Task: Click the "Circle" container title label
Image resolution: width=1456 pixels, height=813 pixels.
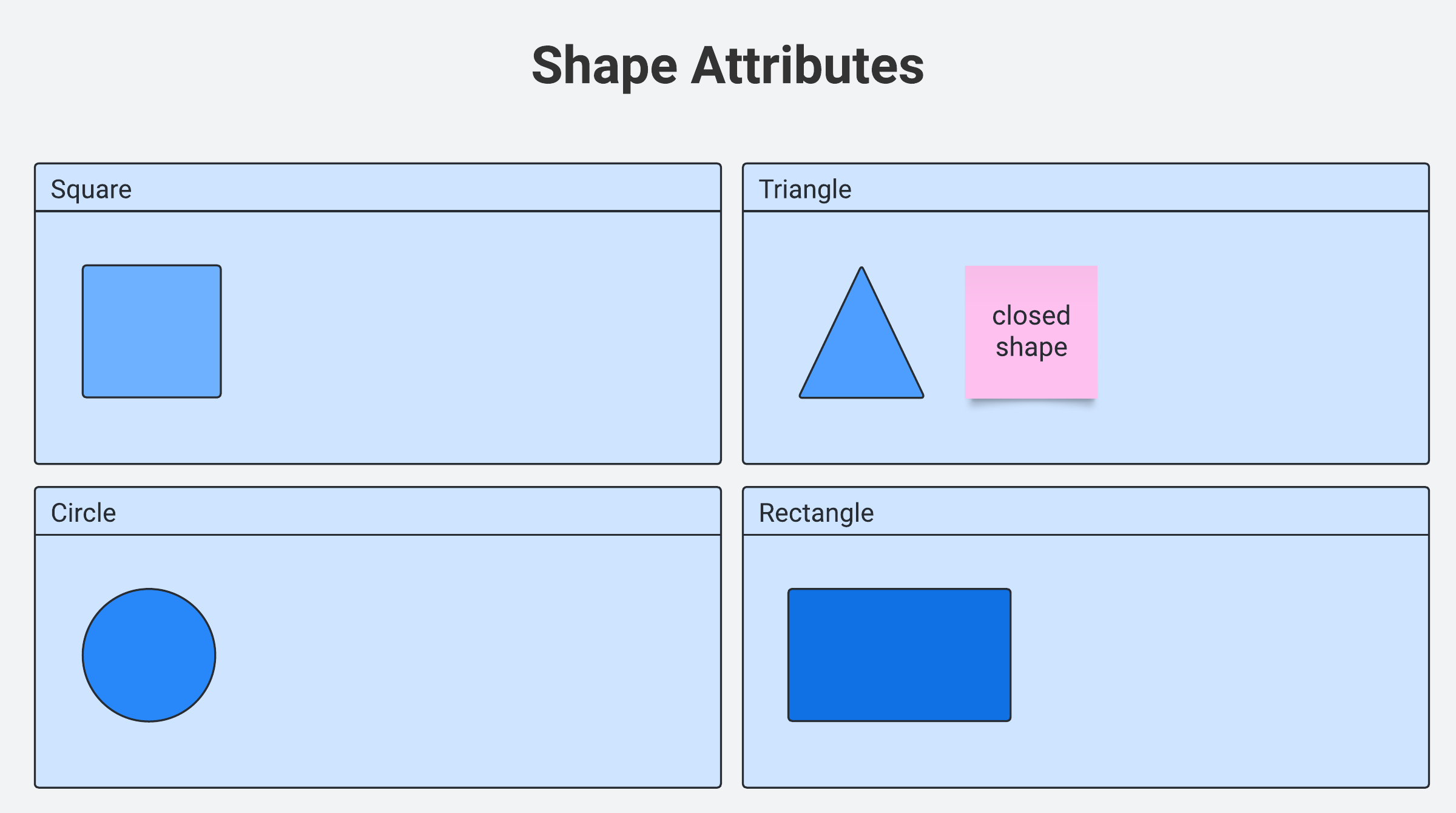Action: [x=83, y=513]
